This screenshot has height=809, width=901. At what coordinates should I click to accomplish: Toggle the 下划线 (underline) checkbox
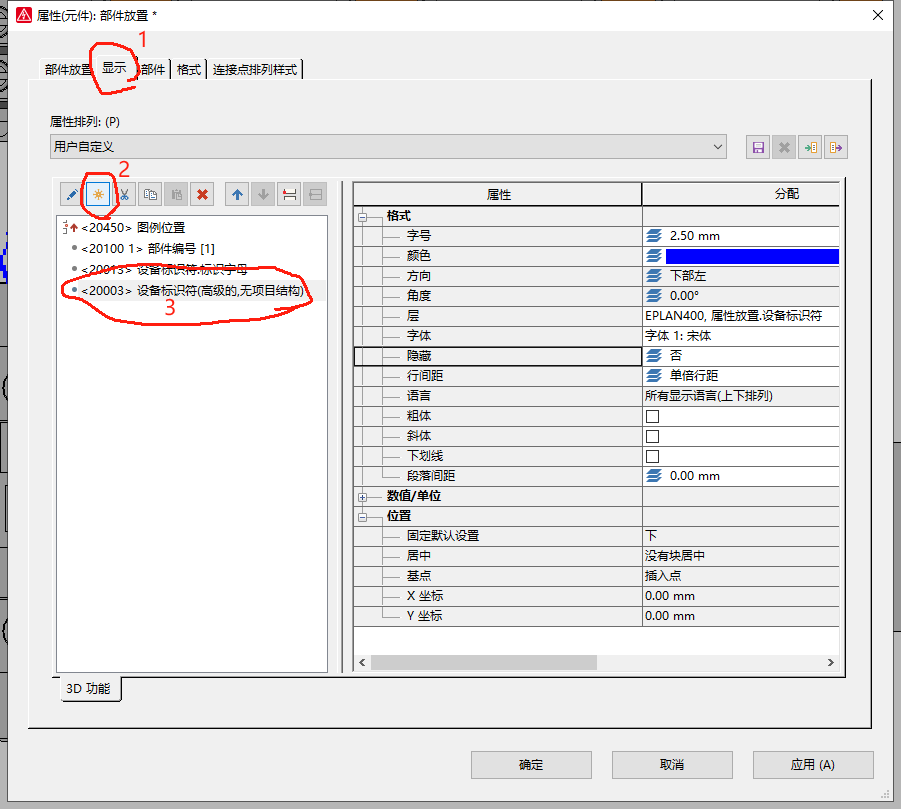[x=652, y=456]
